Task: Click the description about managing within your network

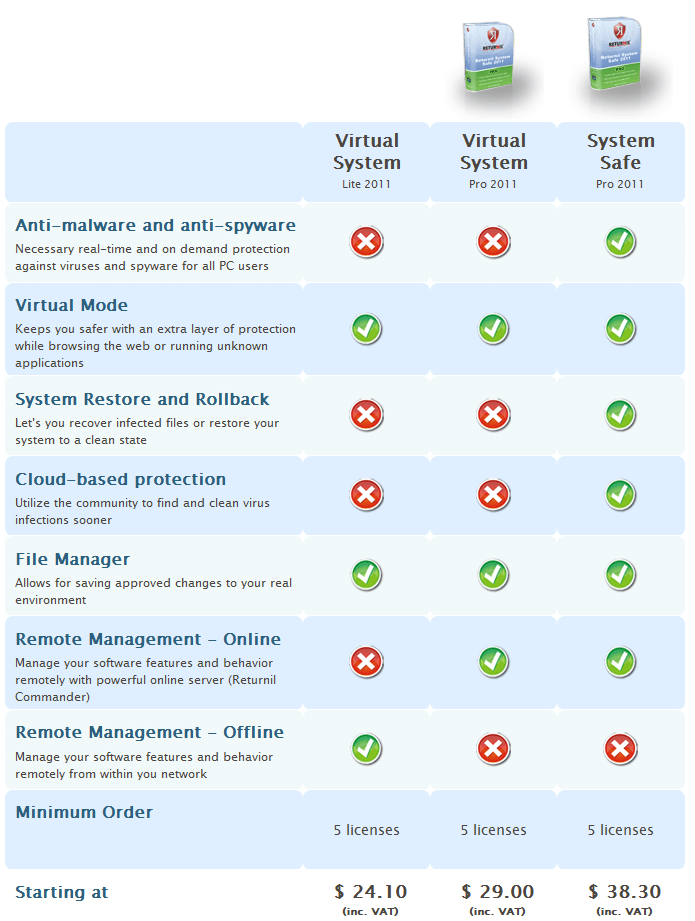Action: click(144, 765)
